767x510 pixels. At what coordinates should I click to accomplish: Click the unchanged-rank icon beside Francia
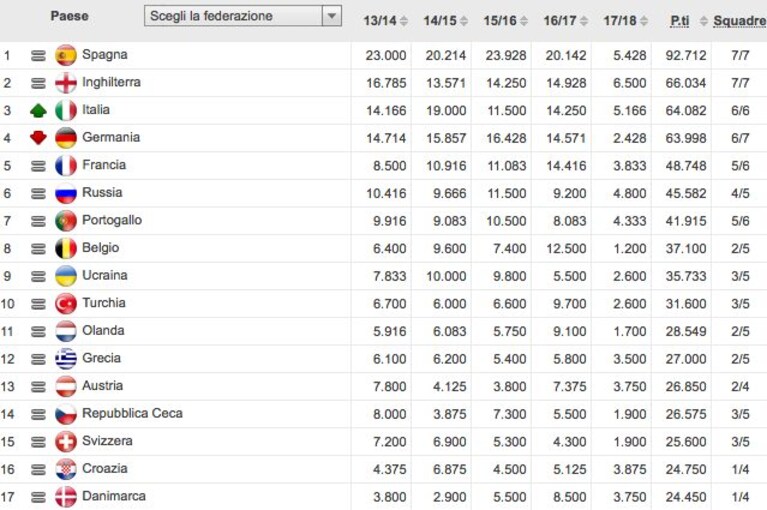pyautogui.click(x=38, y=166)
